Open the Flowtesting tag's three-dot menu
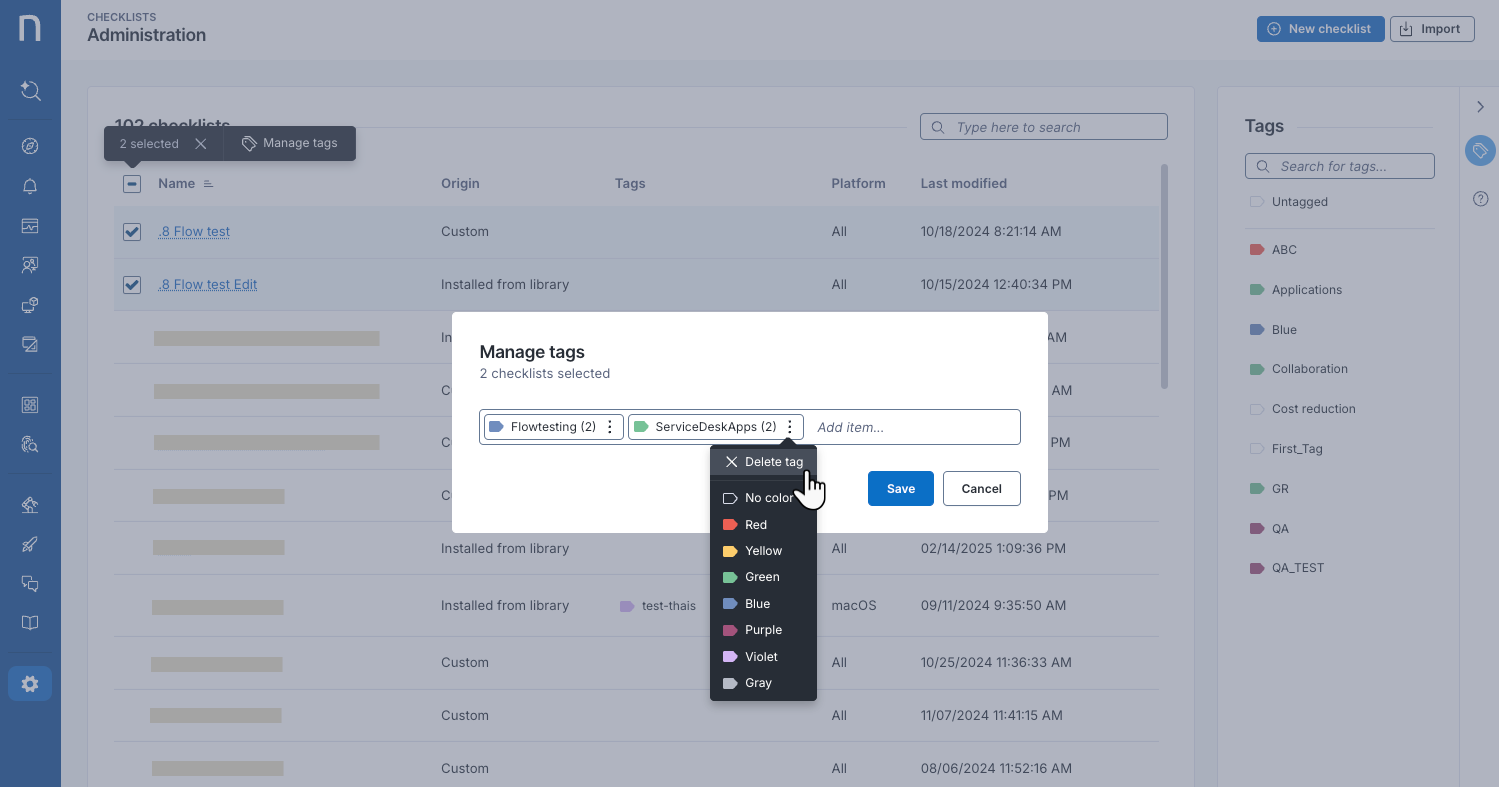 coord(610,426)
